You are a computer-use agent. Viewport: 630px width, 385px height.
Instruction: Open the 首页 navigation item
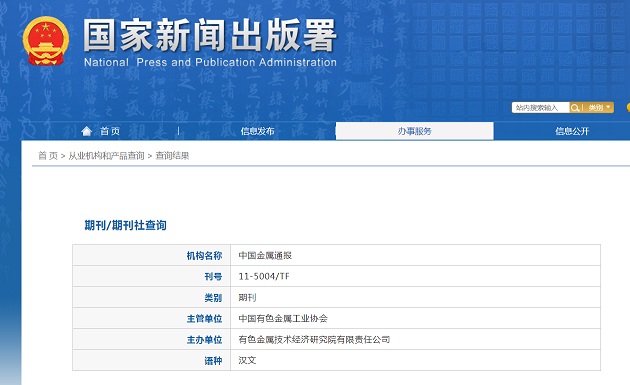[x=110, y=131]
